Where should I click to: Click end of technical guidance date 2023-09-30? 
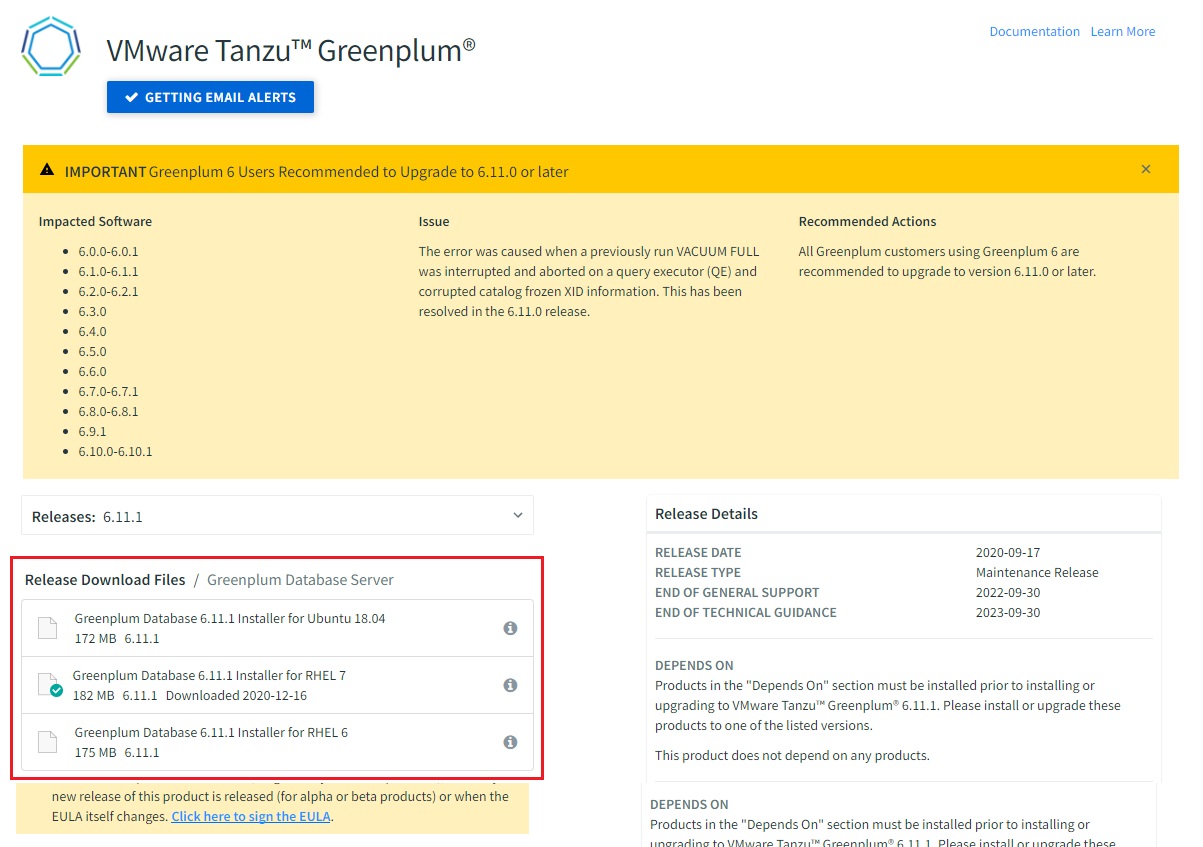click(x=1008, y=612)
